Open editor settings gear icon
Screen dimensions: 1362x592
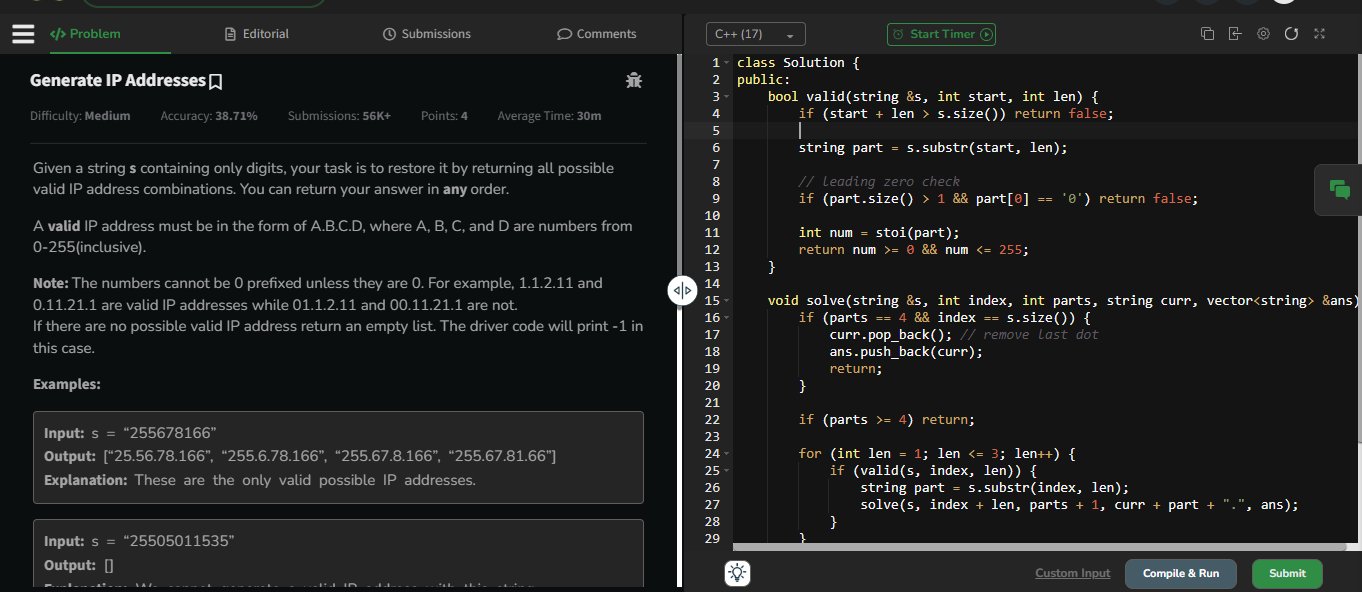(1263, 34)
